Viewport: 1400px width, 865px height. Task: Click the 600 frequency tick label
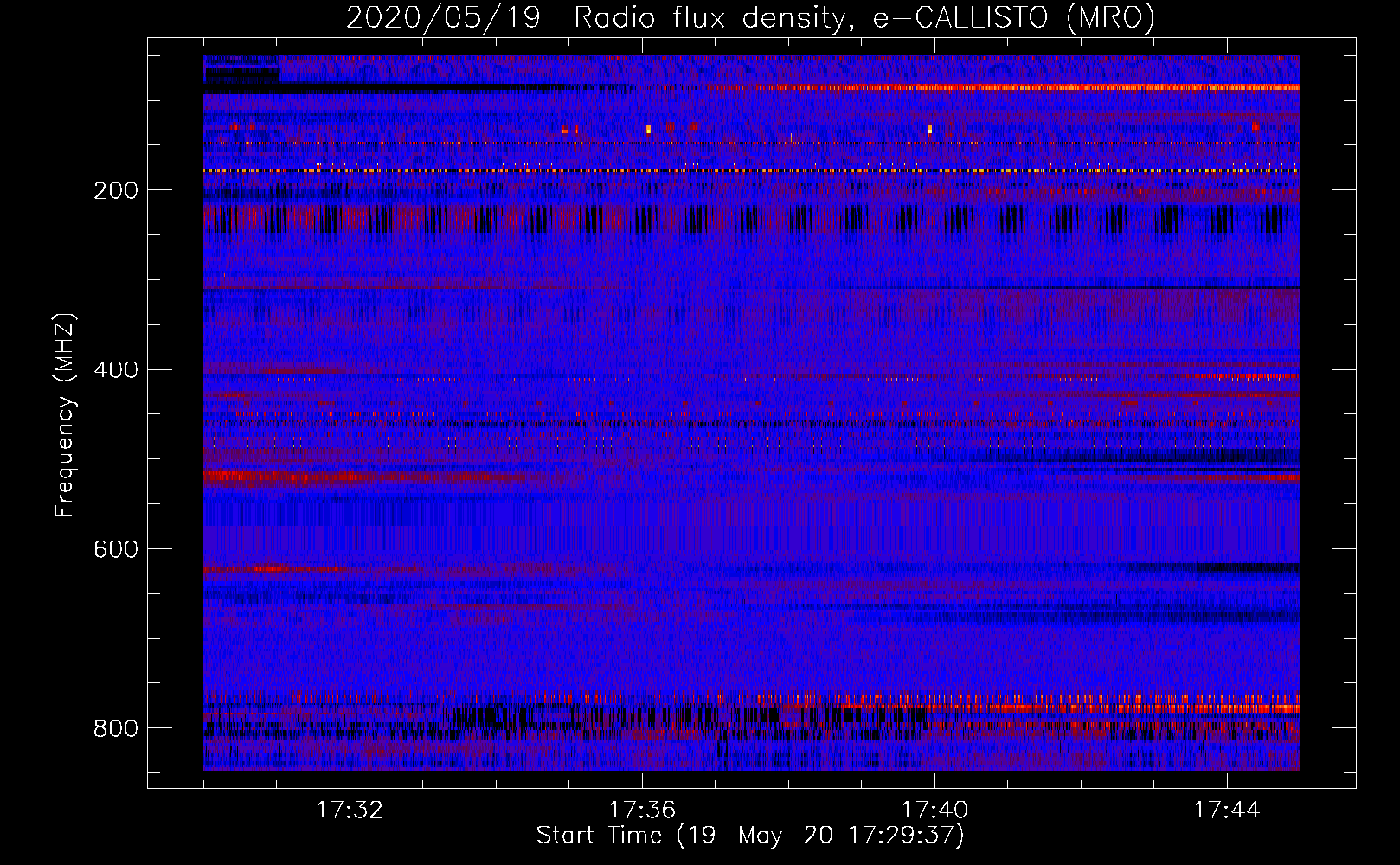point(116,549)
